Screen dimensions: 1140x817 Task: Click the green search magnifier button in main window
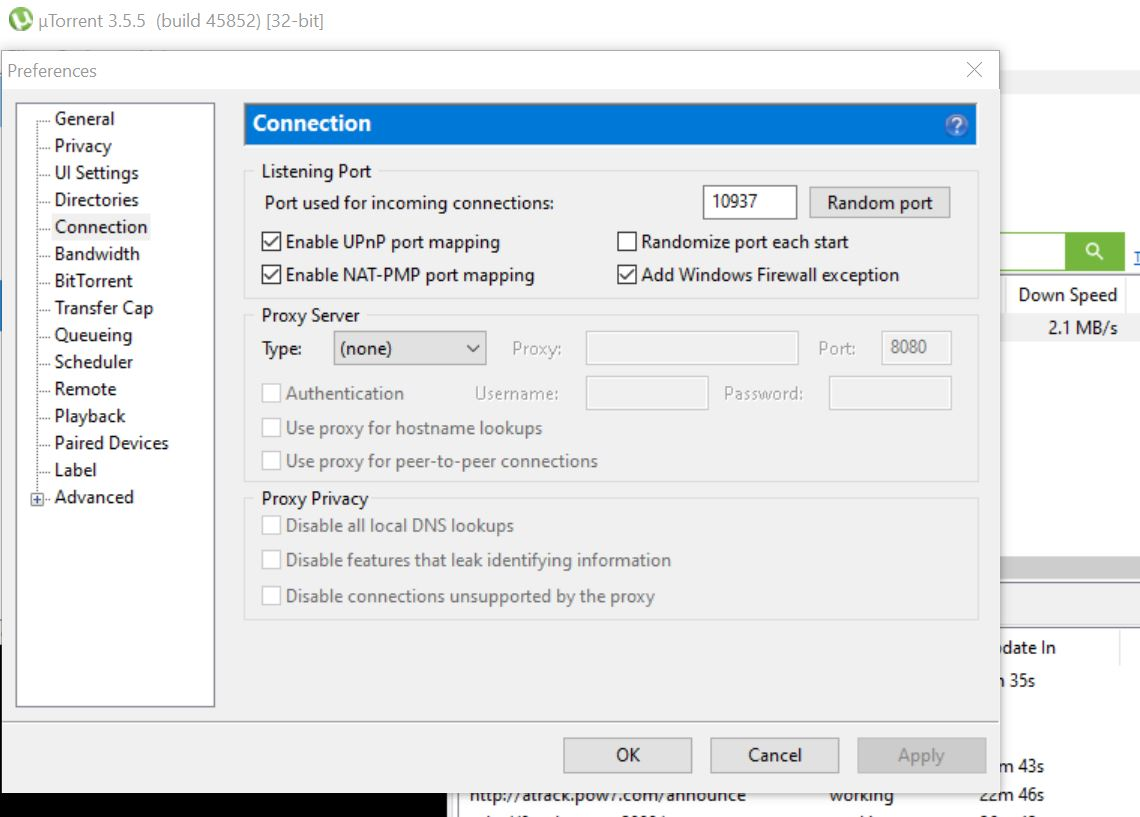click(1094, 251)
